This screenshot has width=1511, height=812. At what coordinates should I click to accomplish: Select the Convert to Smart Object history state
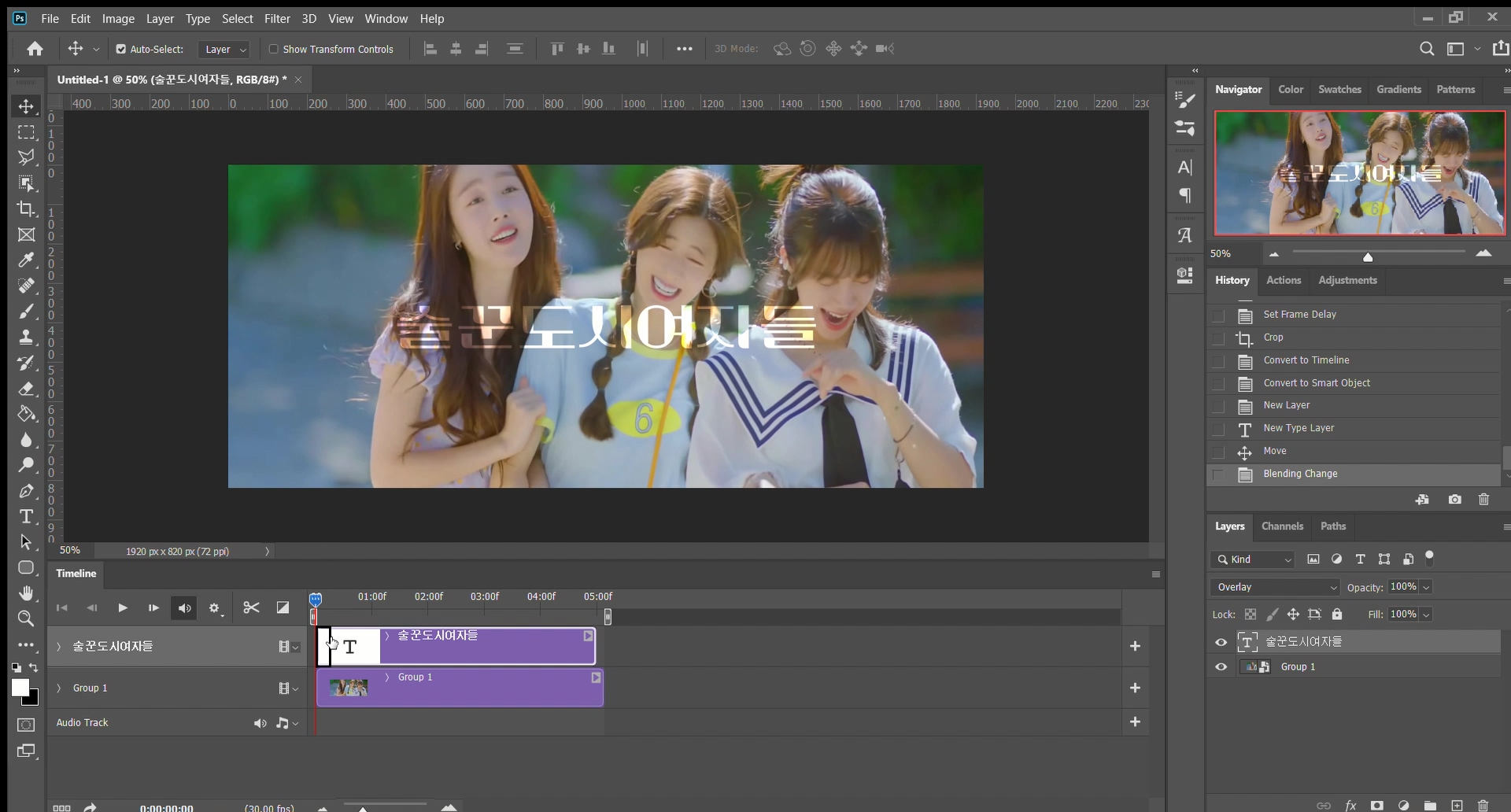pos(1354,383)
